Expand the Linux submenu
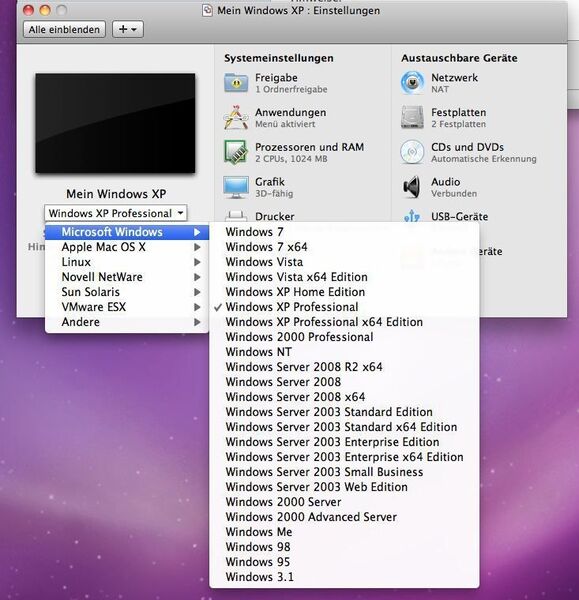This screenshot has width=579, height=600. 127,262
